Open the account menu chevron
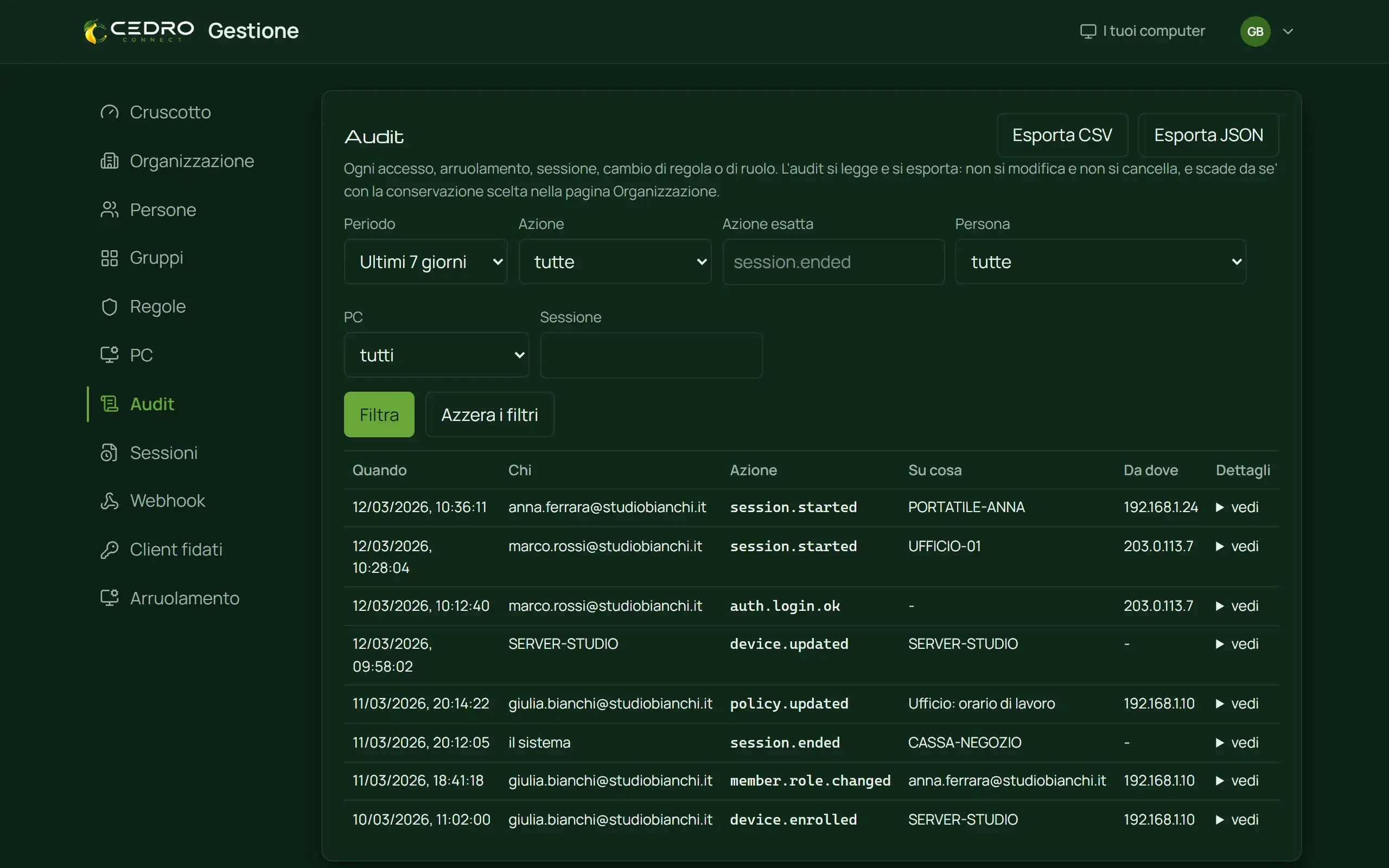The image size is (1389, 868). tap(1288, 31)
